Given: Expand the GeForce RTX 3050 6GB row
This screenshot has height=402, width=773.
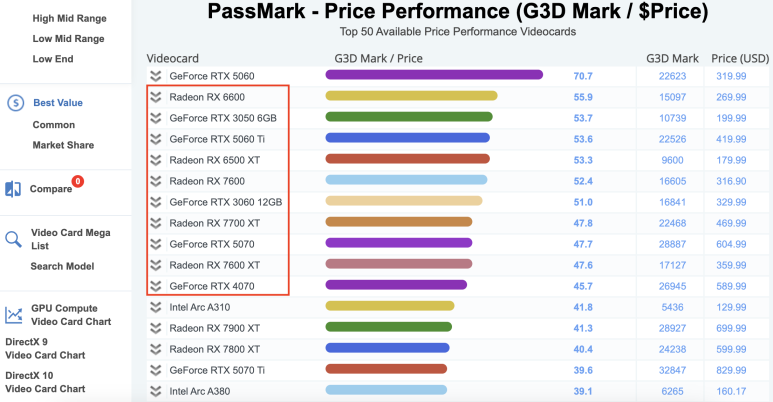Looking at the screenshot, I should point(156,118).
